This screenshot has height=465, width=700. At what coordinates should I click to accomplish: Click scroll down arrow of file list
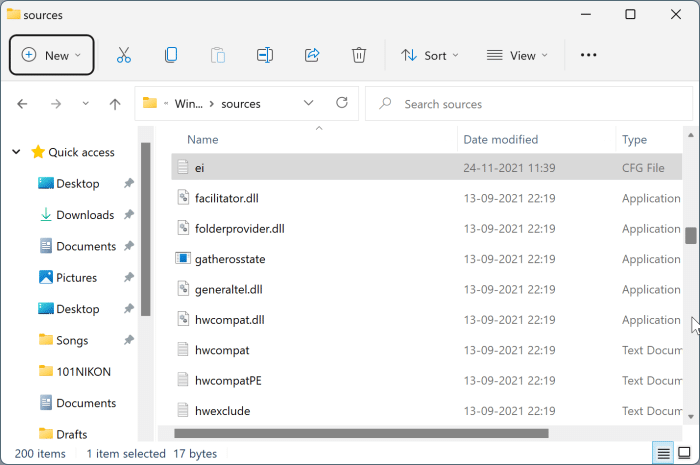(x=691, y=417)
